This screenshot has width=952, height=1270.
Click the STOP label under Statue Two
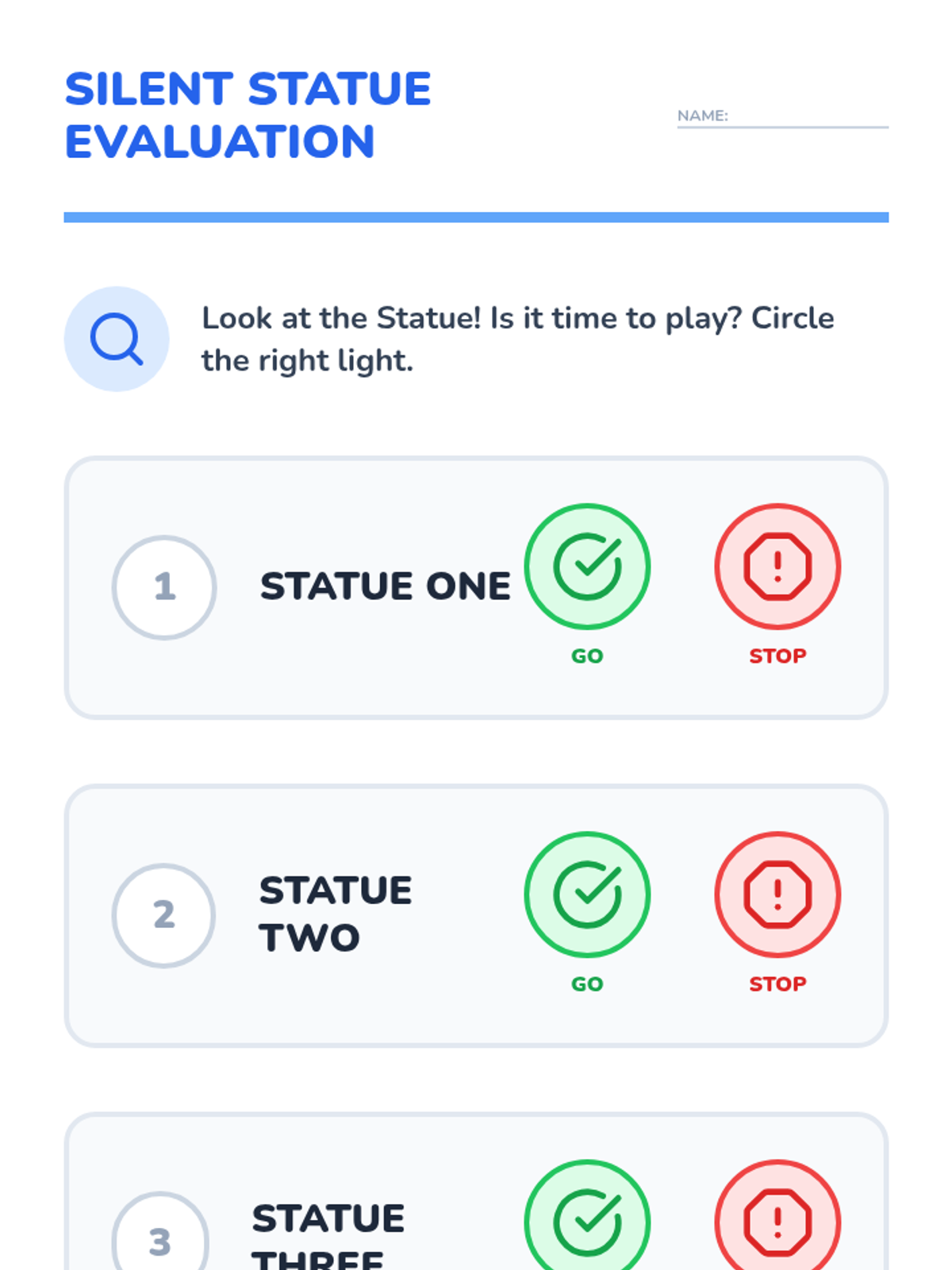point(777,984)
